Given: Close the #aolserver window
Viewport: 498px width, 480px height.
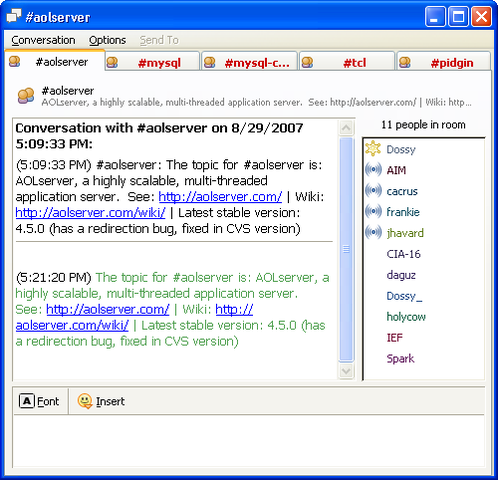Looking at the screenshot, I should 481,16.
